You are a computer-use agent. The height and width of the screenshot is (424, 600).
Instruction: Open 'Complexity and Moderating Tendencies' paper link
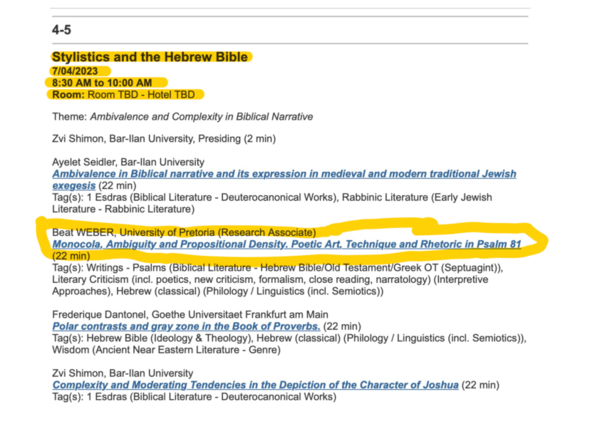(256, 385)
